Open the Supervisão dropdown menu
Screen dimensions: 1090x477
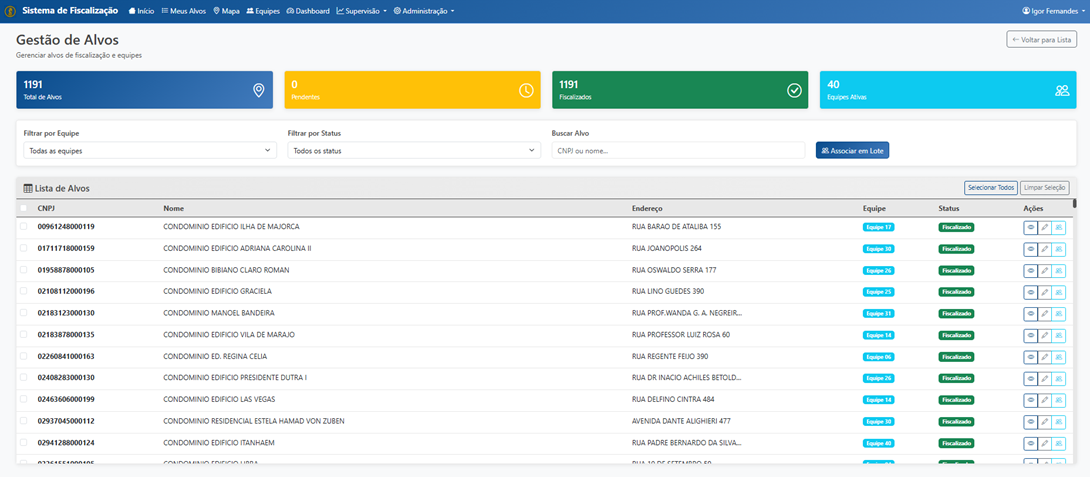(362, 10)
